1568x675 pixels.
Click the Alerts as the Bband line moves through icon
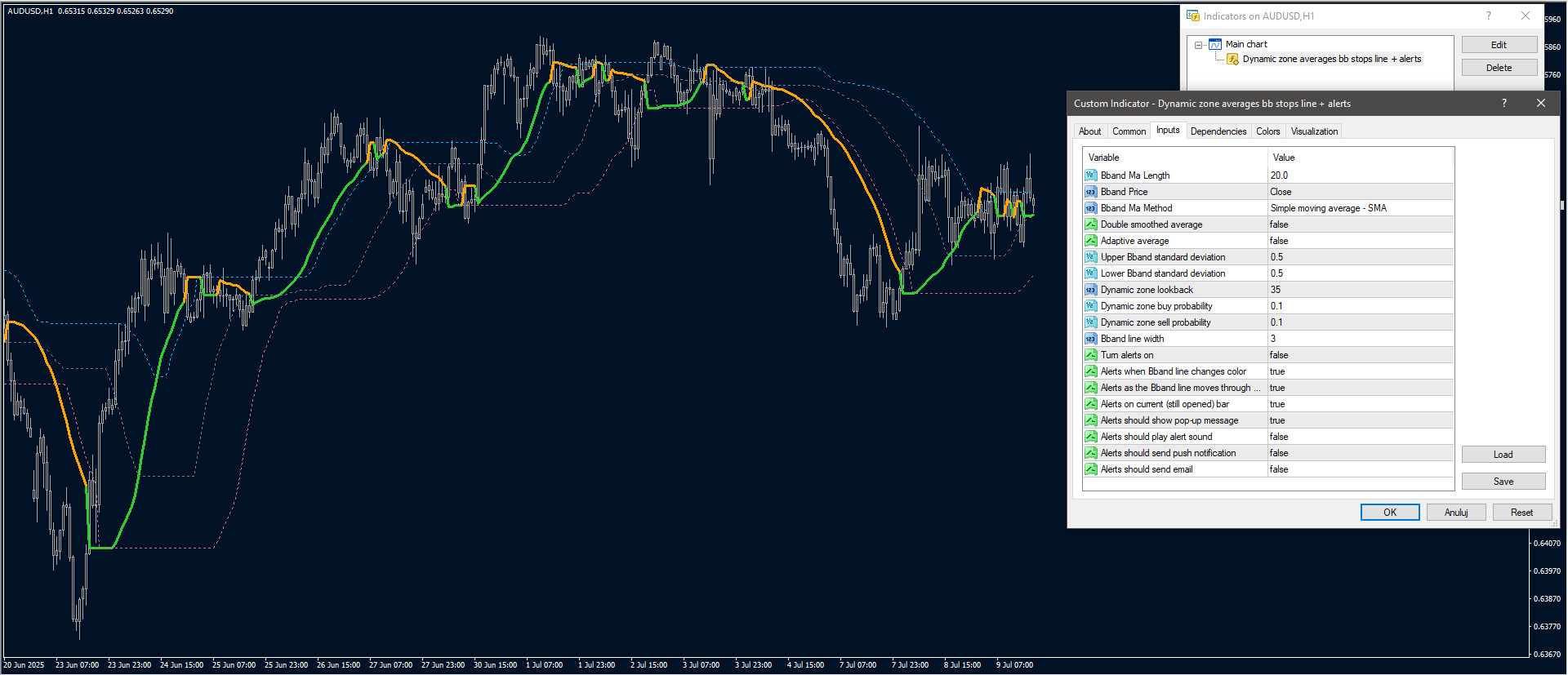tap(1090, 388)
